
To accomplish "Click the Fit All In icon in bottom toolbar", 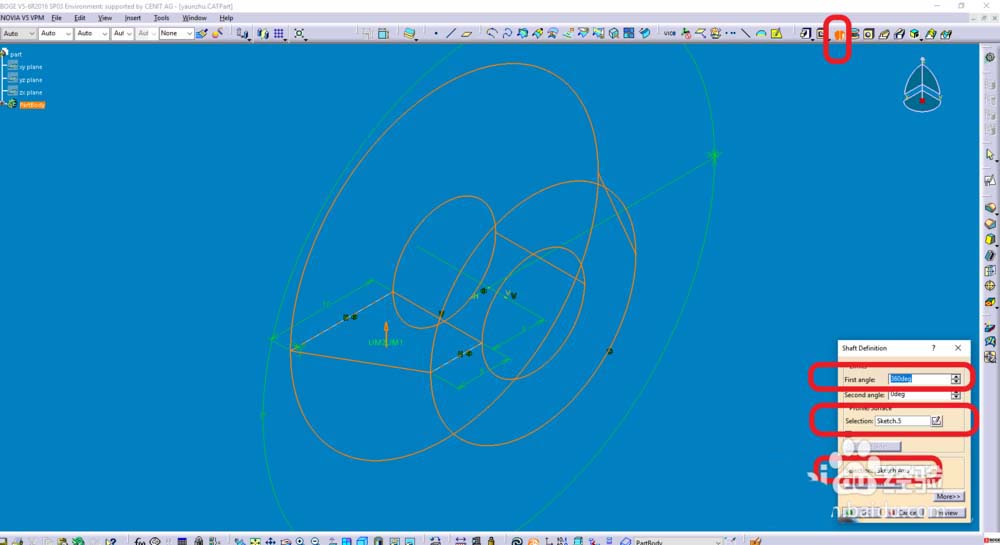I will [x=254, y=541].
